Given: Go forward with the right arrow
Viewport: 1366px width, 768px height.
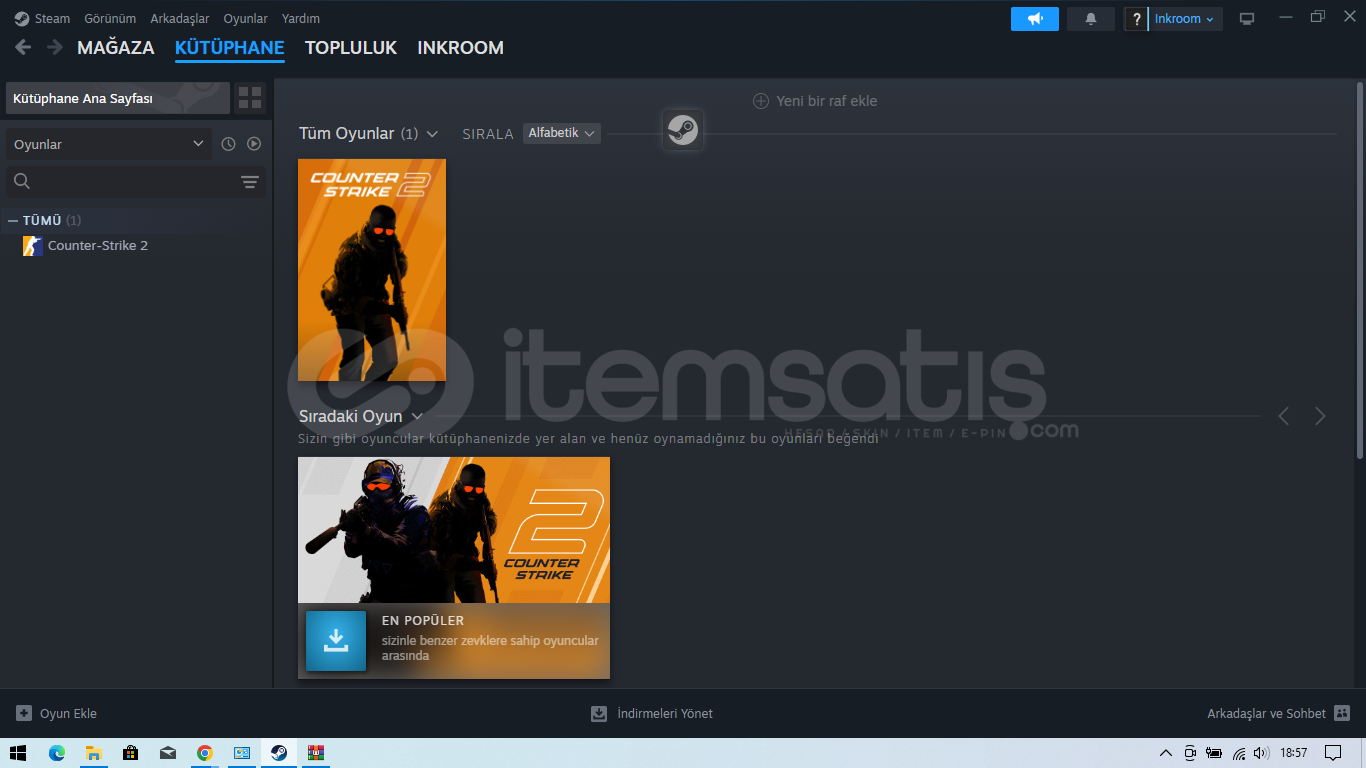Looking at the screenshot, I should (x=55, y=47).
